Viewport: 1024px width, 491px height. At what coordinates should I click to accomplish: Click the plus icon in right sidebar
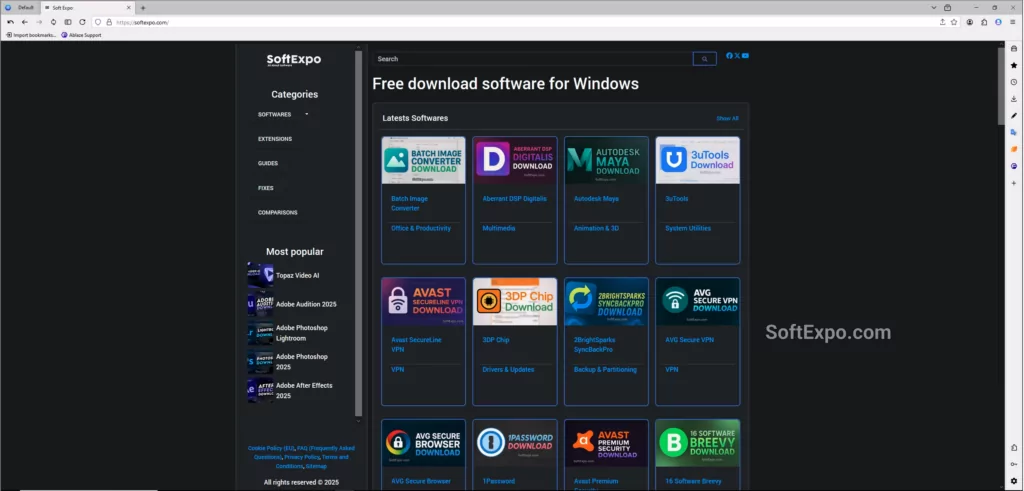pos(1014,183)
